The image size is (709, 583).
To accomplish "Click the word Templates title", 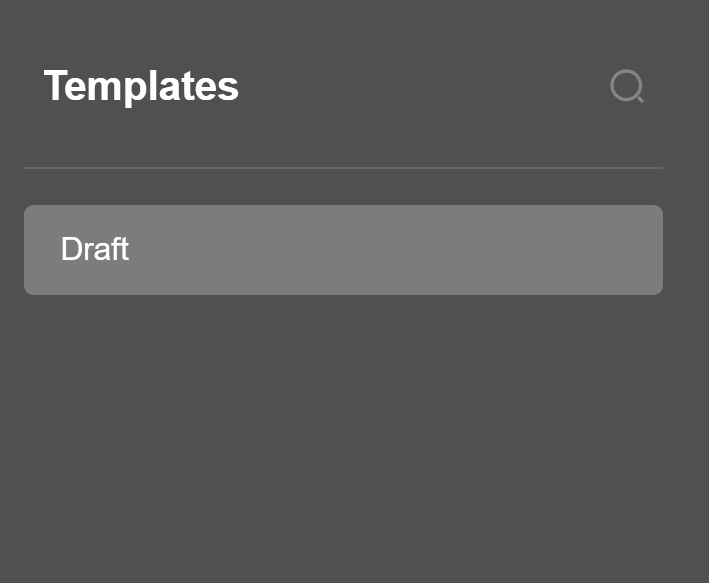I will [141, 86].
